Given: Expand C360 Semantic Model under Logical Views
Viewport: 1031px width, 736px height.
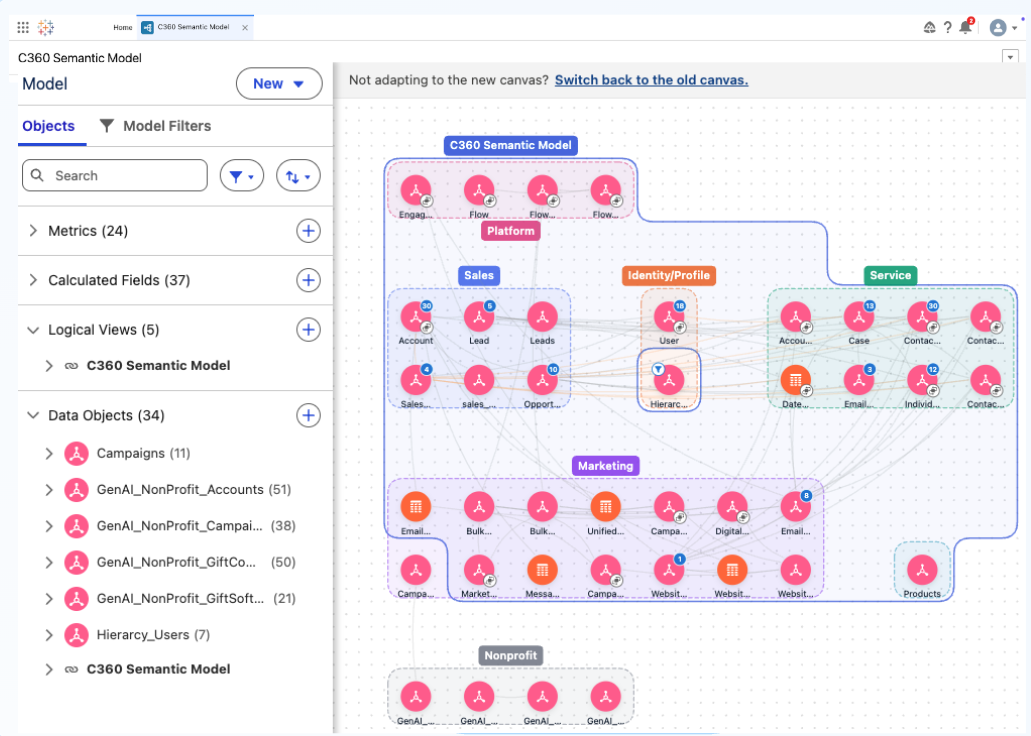Looking at the screenshot, I should pos(49,366).
